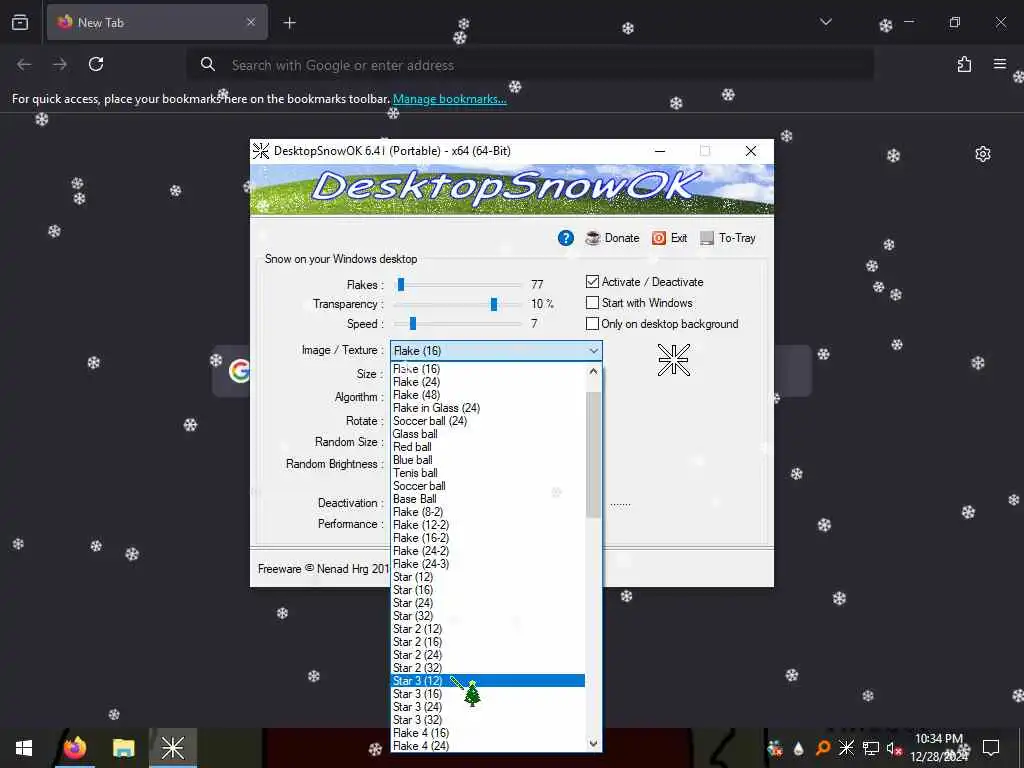Click the Firefox address search field
This screenshot has height=768, width=1024.
pyautogui.click(x=530, y=65)
